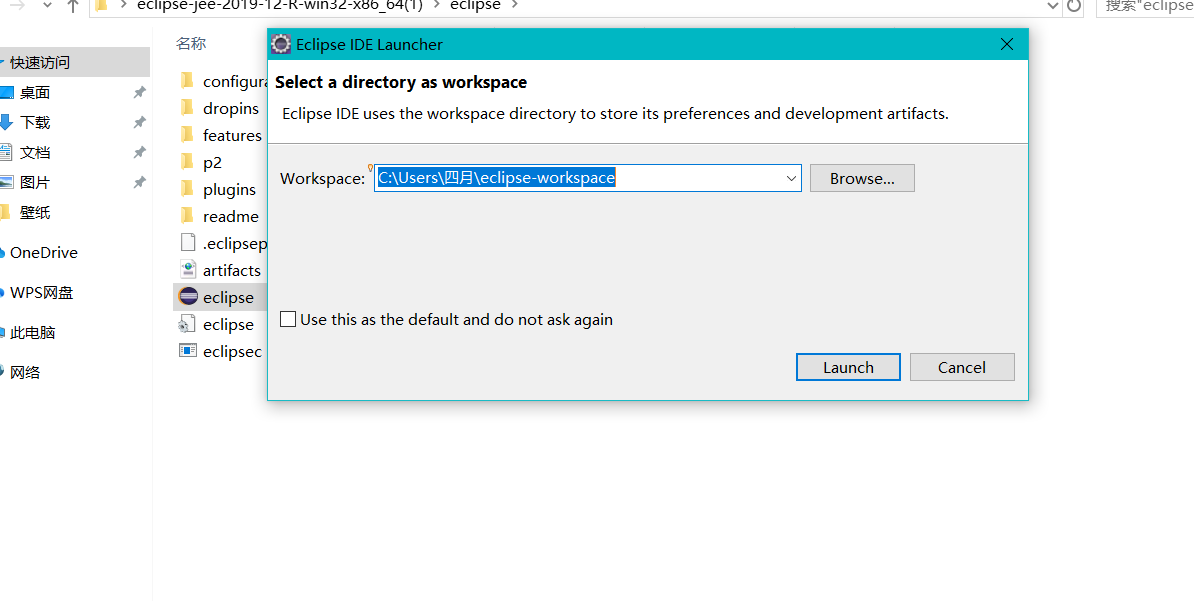This screenshot has height=601, width=1194.
Task: Open 此电脑 in Explorer sidebar
Action: tap(32, 333)
